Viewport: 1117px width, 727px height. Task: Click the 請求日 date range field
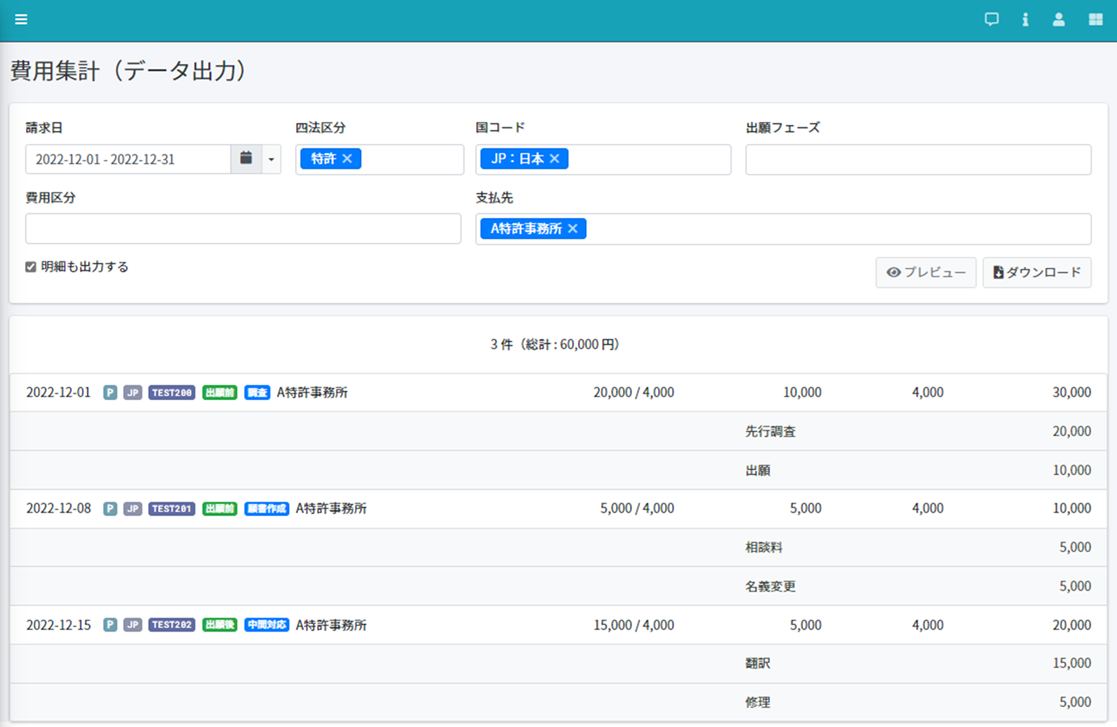(128, 159)
